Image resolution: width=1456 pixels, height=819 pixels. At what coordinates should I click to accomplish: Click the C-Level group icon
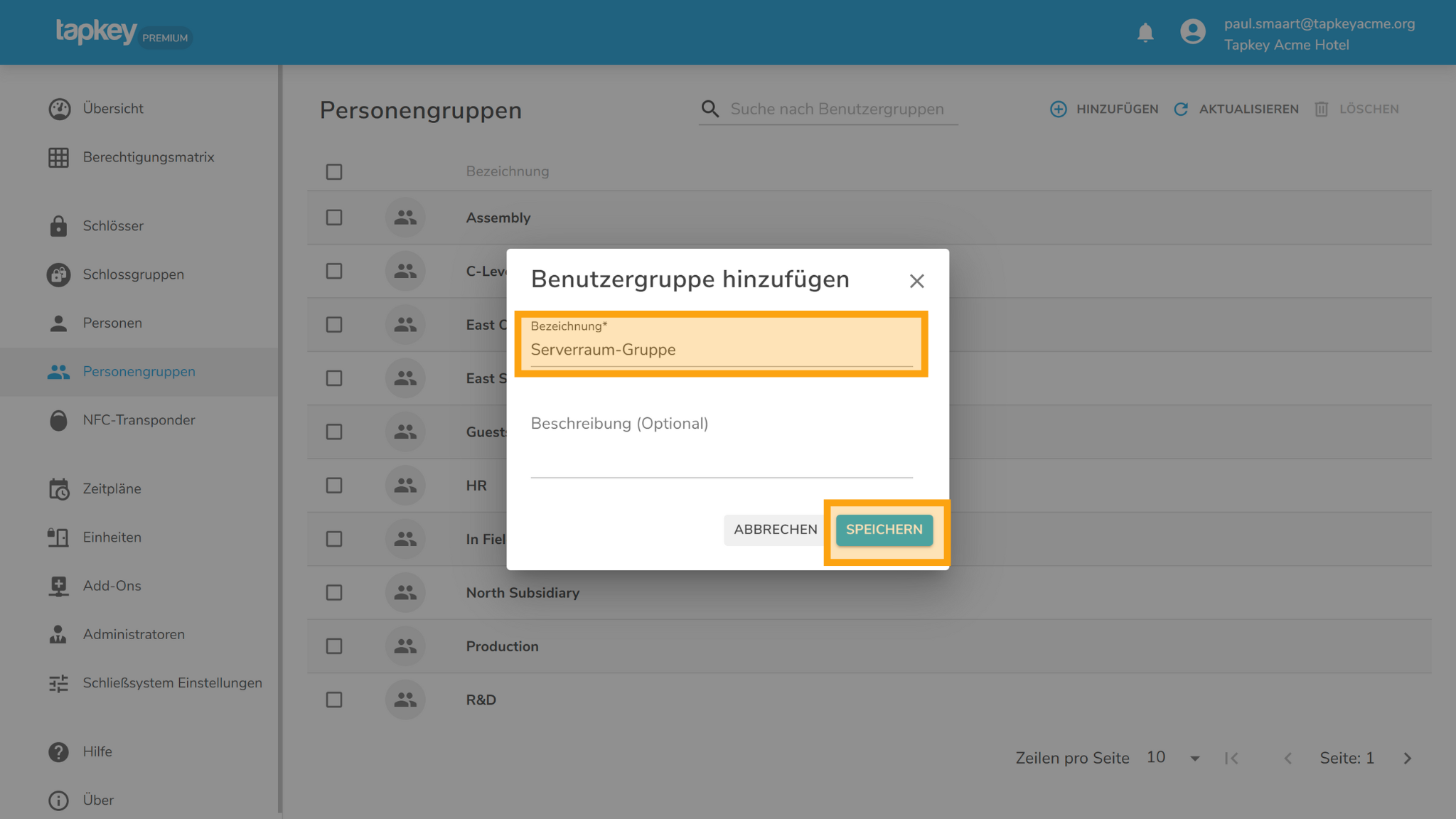(x=405, y=271)
